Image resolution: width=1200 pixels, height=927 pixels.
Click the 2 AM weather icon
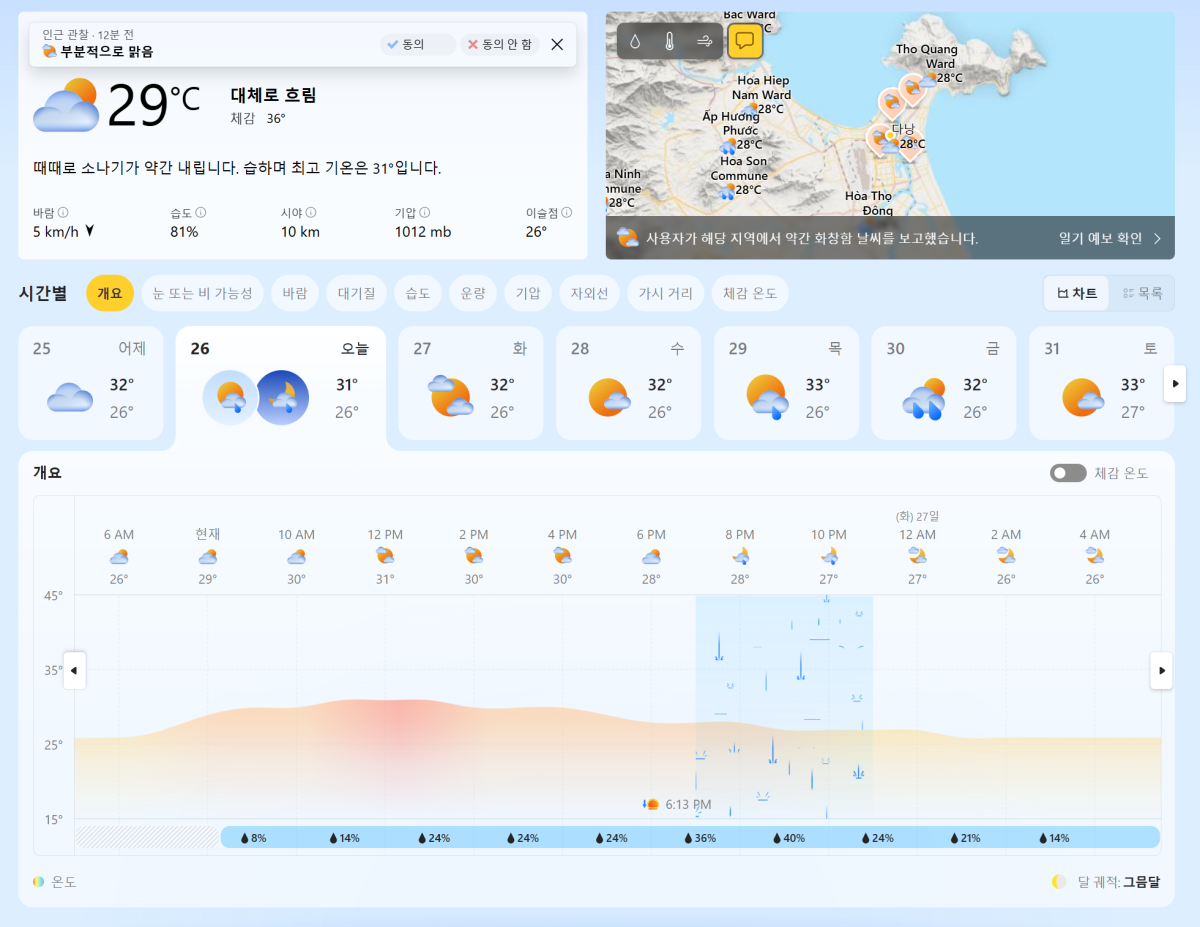1006,556
